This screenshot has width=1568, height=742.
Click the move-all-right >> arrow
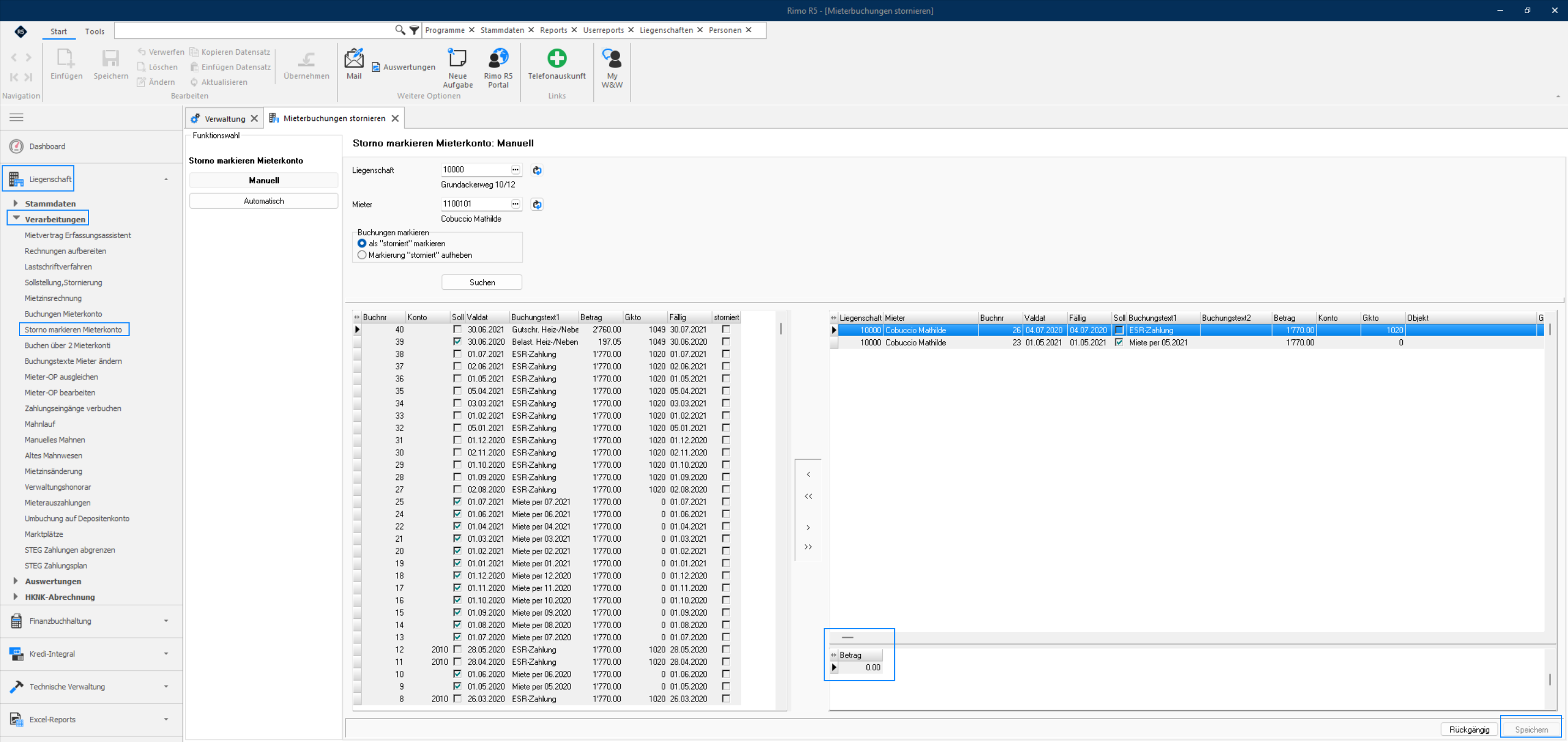[808, 547]
